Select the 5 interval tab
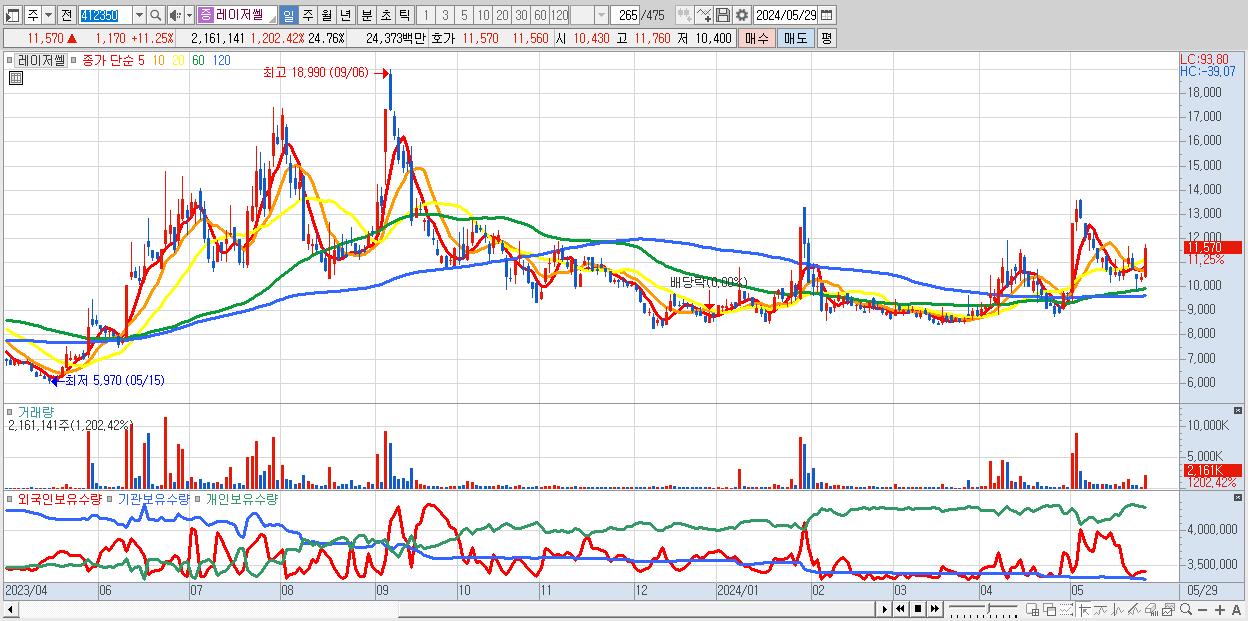 464,16
